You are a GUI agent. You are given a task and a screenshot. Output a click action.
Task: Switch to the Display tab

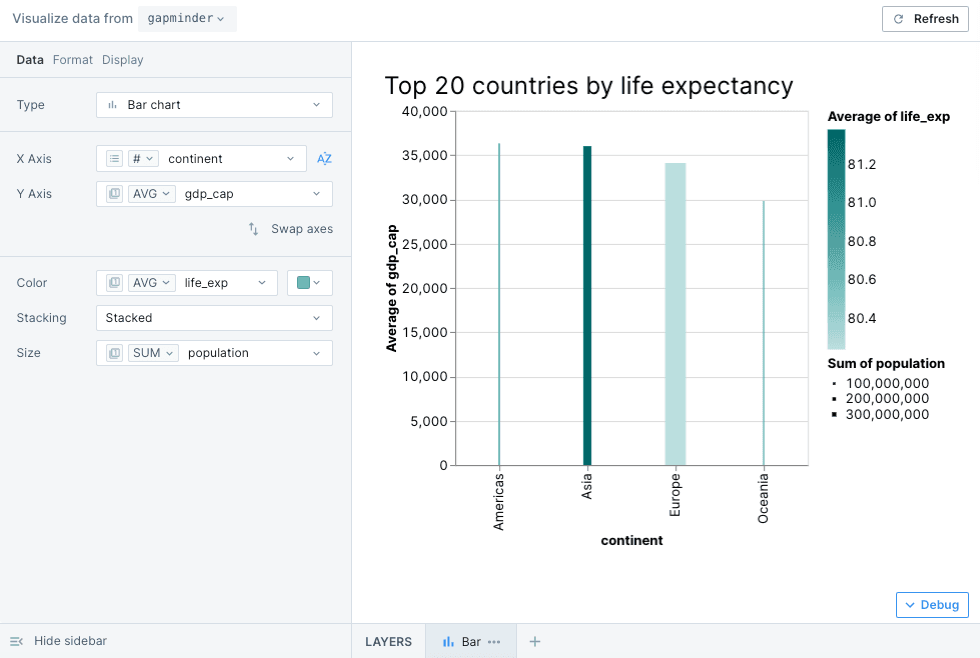click(123, 60)
